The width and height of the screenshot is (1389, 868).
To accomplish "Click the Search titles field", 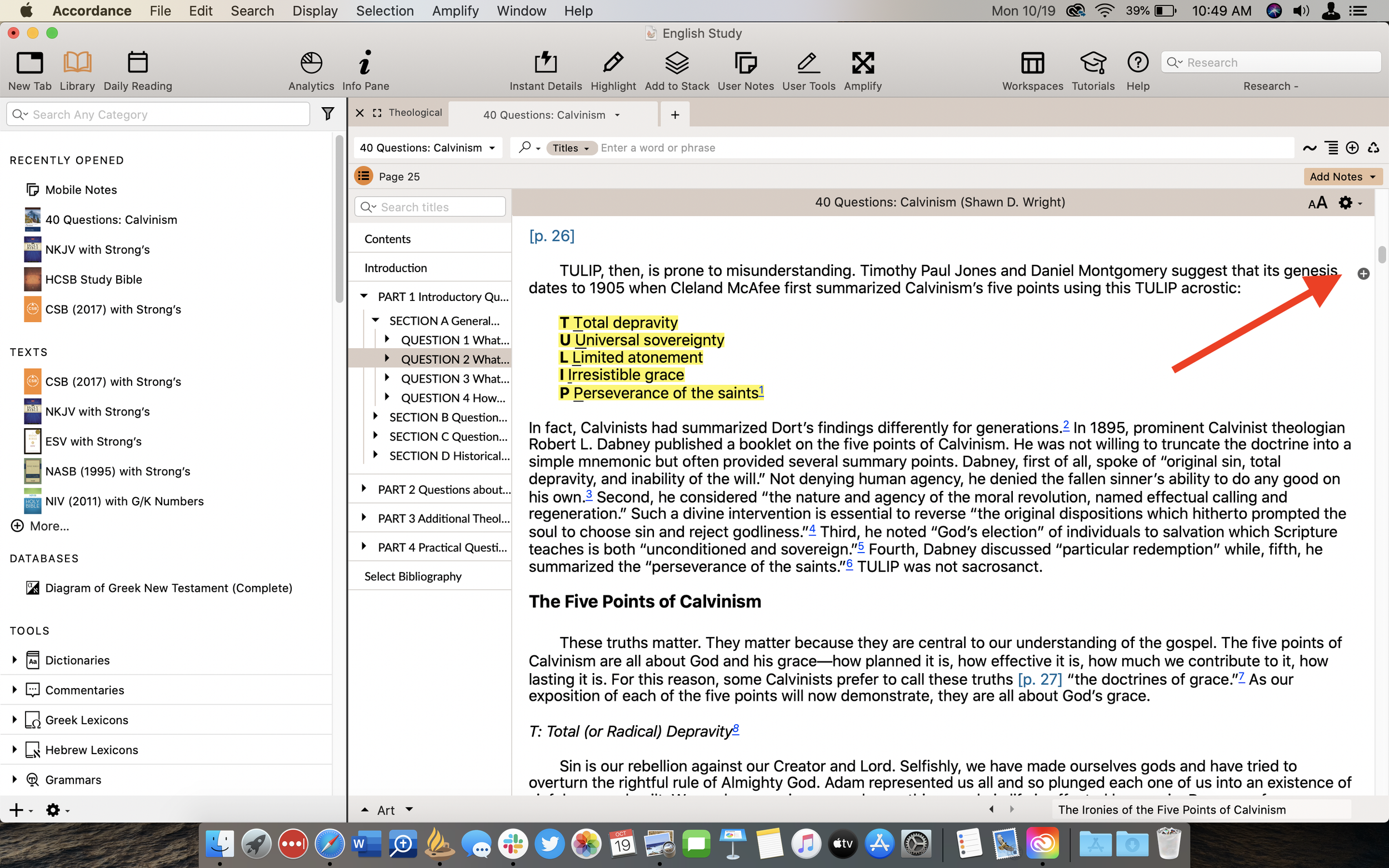I will tap(429, 207).
